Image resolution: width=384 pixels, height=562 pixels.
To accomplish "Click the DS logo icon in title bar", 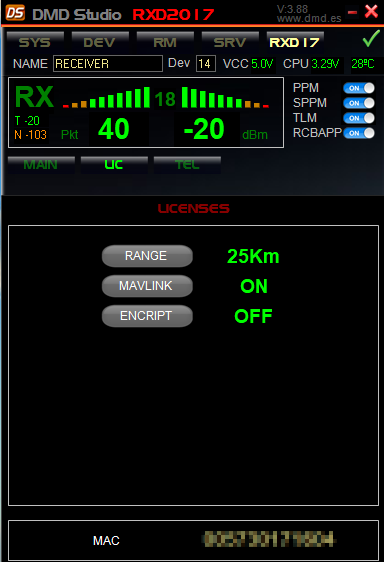I will [15, 13].
